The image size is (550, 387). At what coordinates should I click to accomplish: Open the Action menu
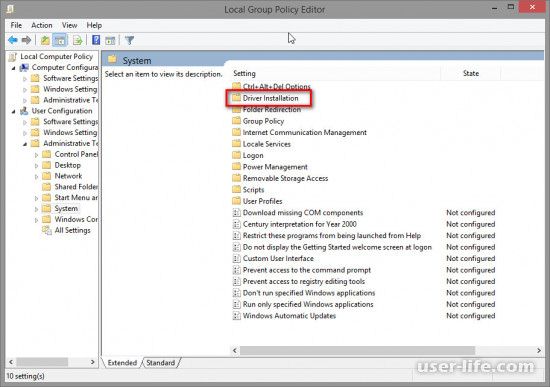[x=42, y=25]
